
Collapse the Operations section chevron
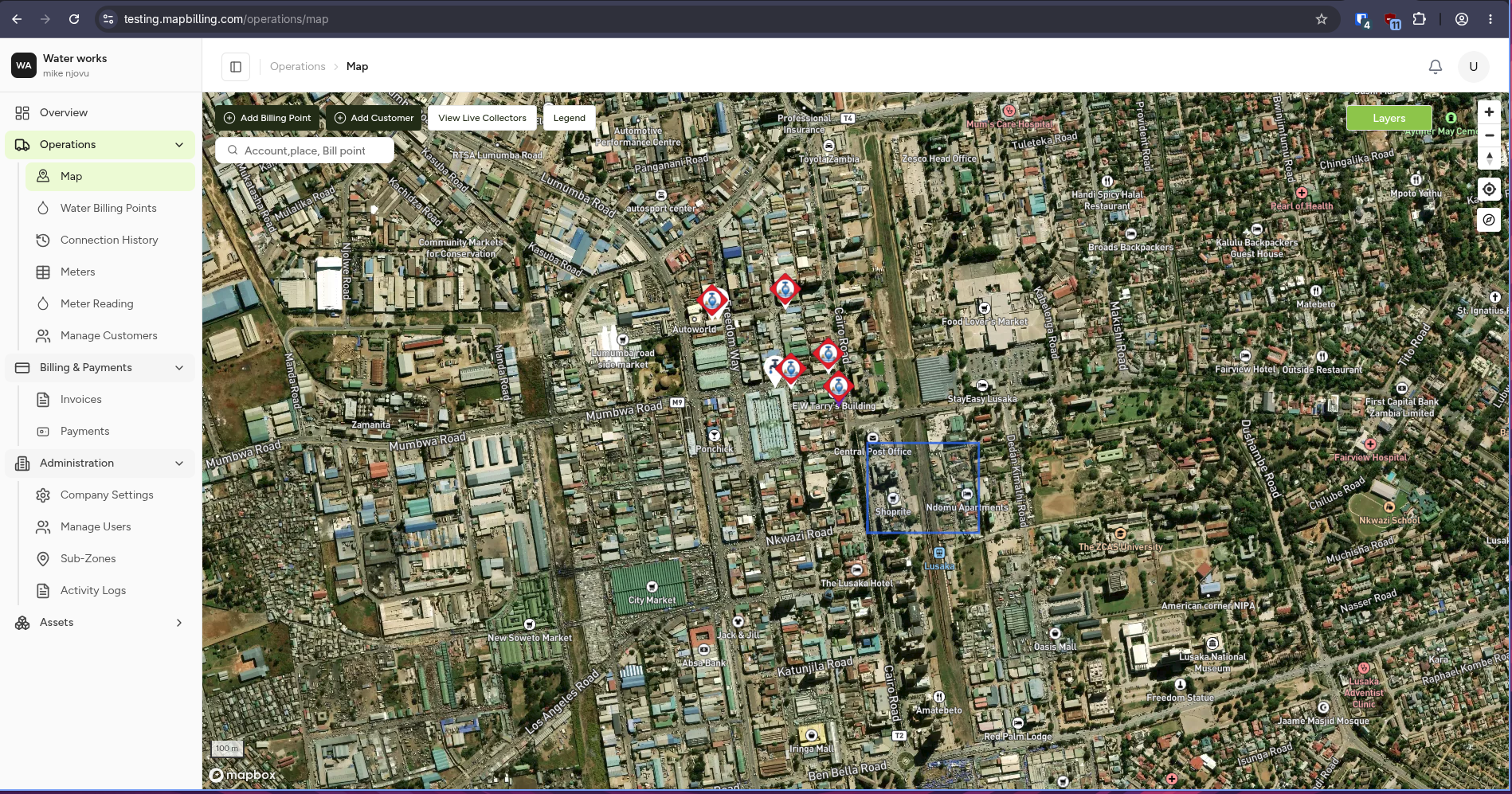pyautogui.click(x=179, y=145)
